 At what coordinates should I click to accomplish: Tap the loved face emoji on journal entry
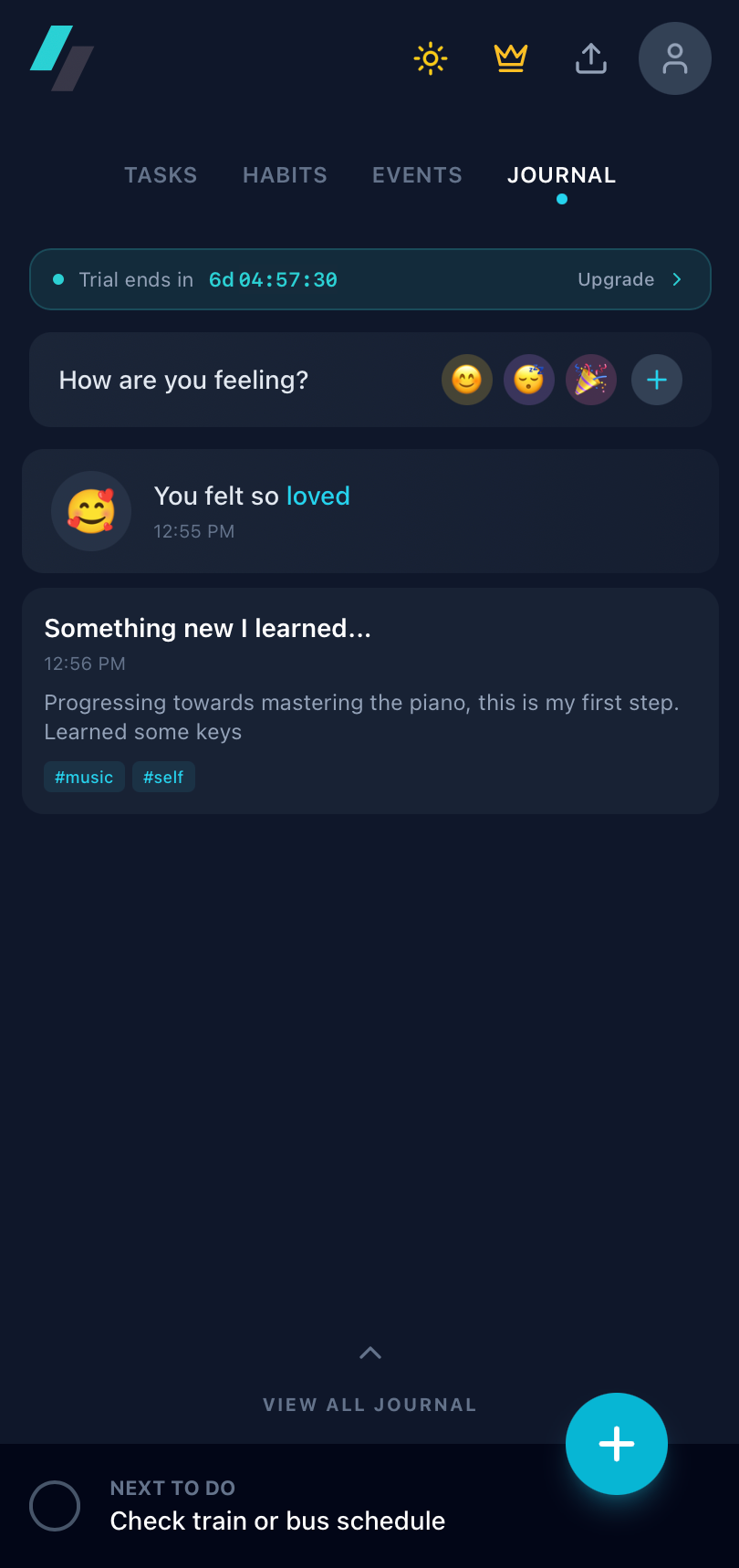pos(91,511)
